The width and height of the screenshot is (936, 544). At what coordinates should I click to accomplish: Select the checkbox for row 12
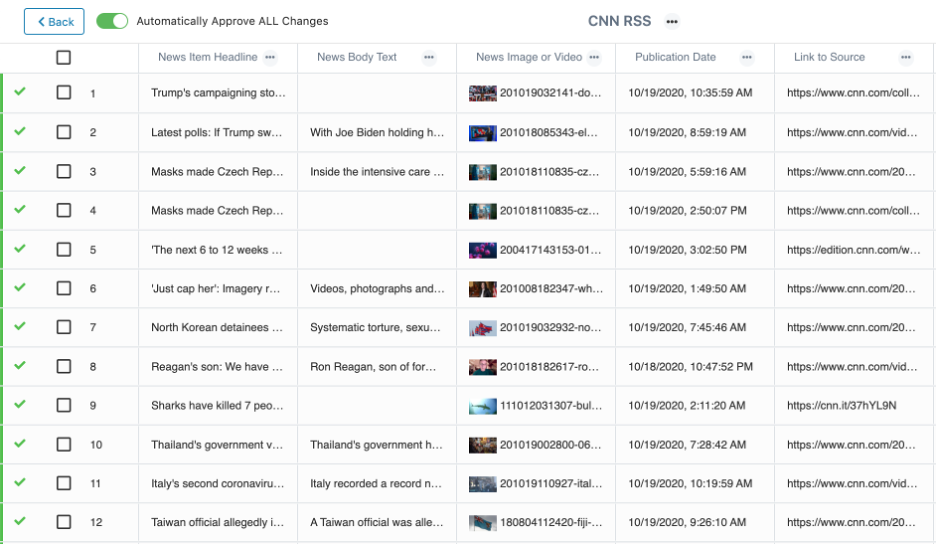click(63, 522)
